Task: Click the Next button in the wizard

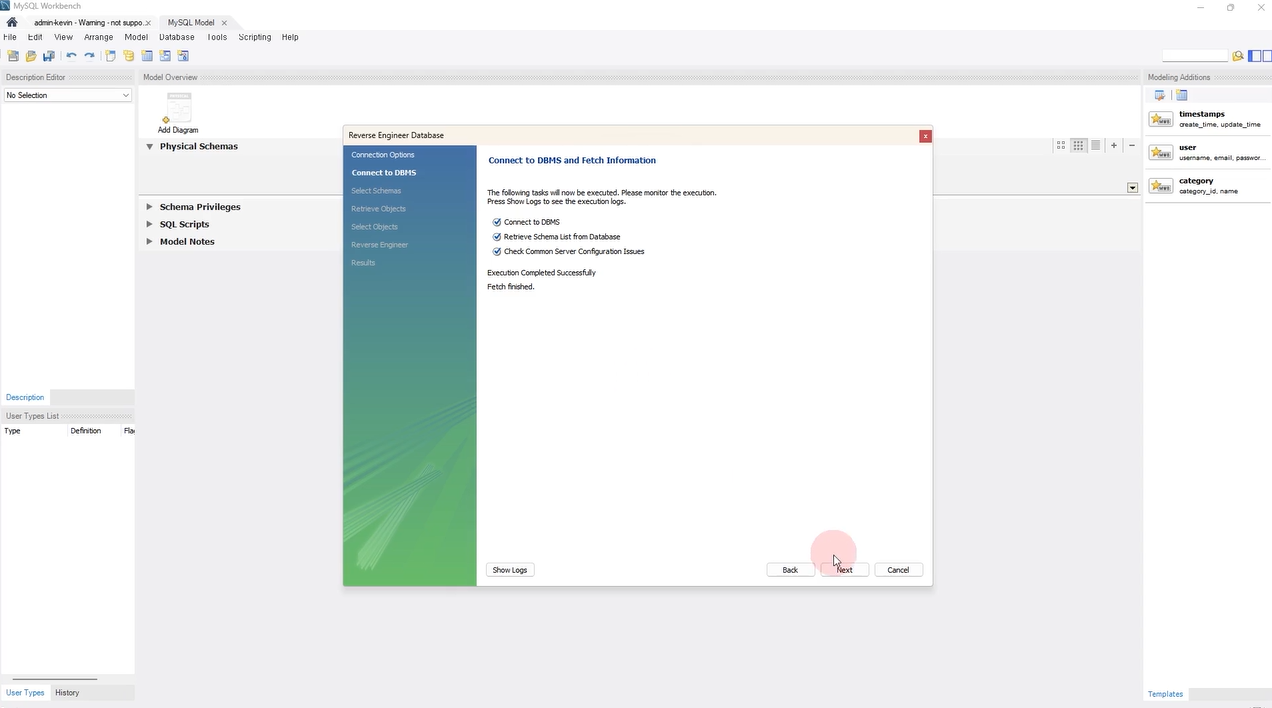Action: (x=845, y=570)
